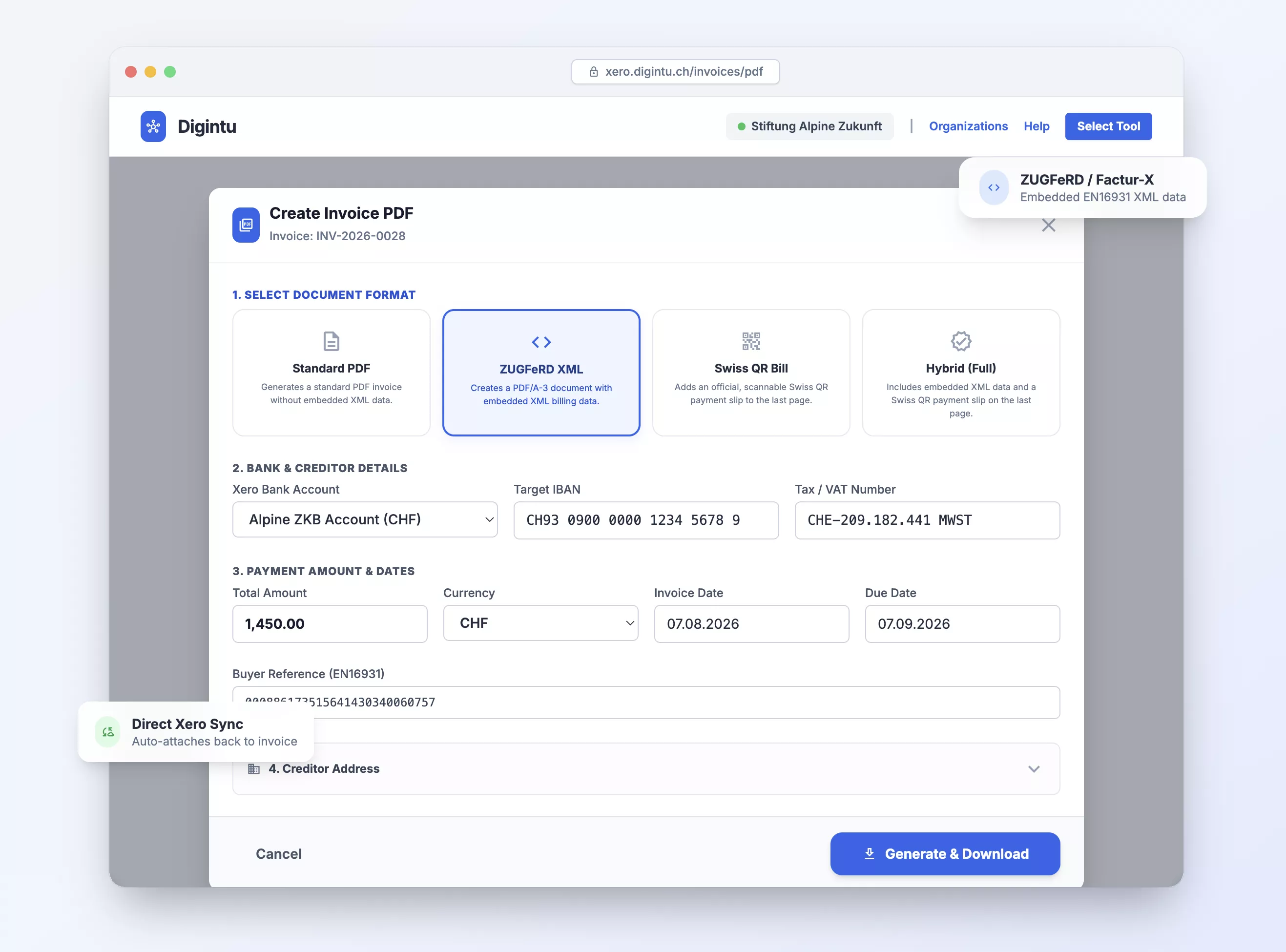Close the Create Invoice PDF dialog
1286x952 pixels.
click(1048, 226)
